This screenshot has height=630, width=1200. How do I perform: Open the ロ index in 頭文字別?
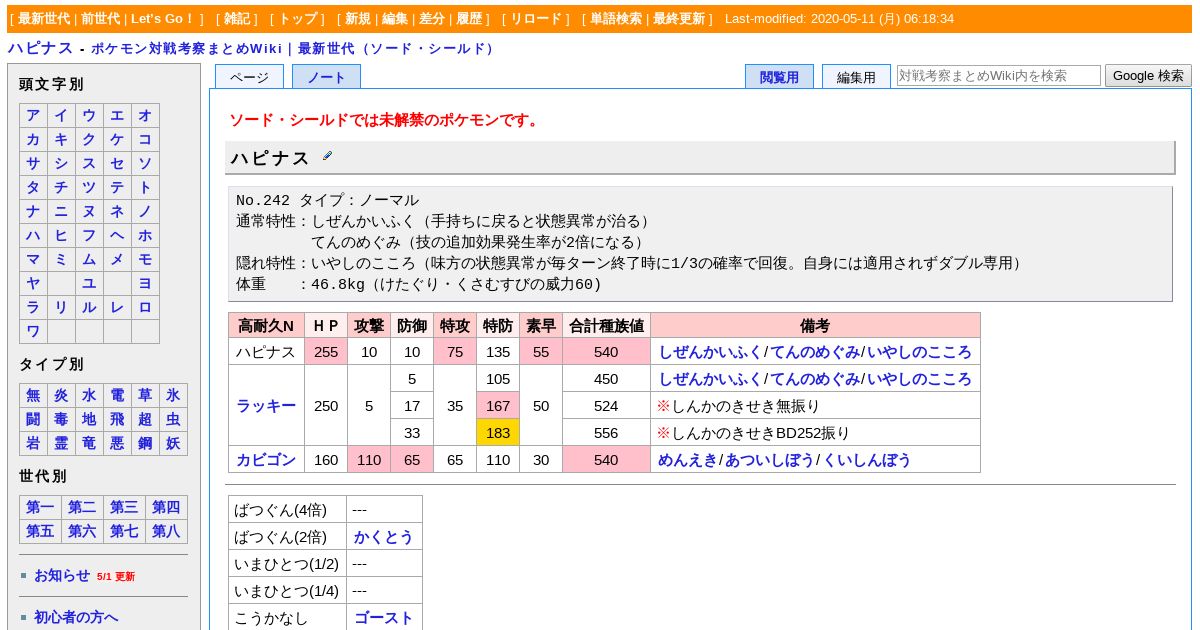(x=145, y=307)
